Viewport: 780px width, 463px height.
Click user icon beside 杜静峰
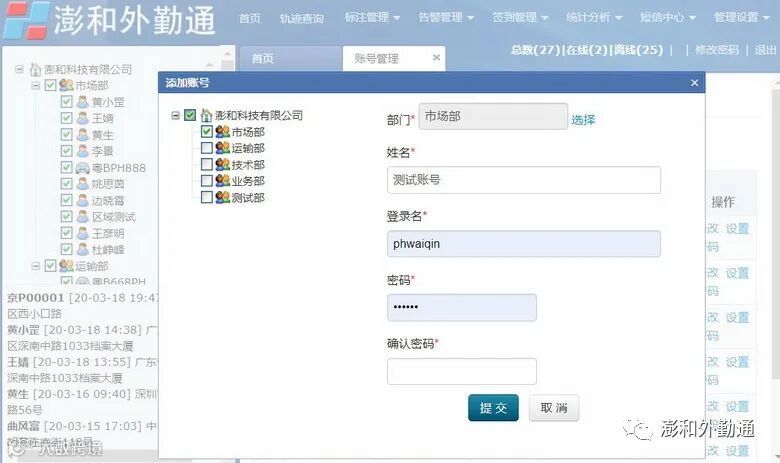click(83, 249)
